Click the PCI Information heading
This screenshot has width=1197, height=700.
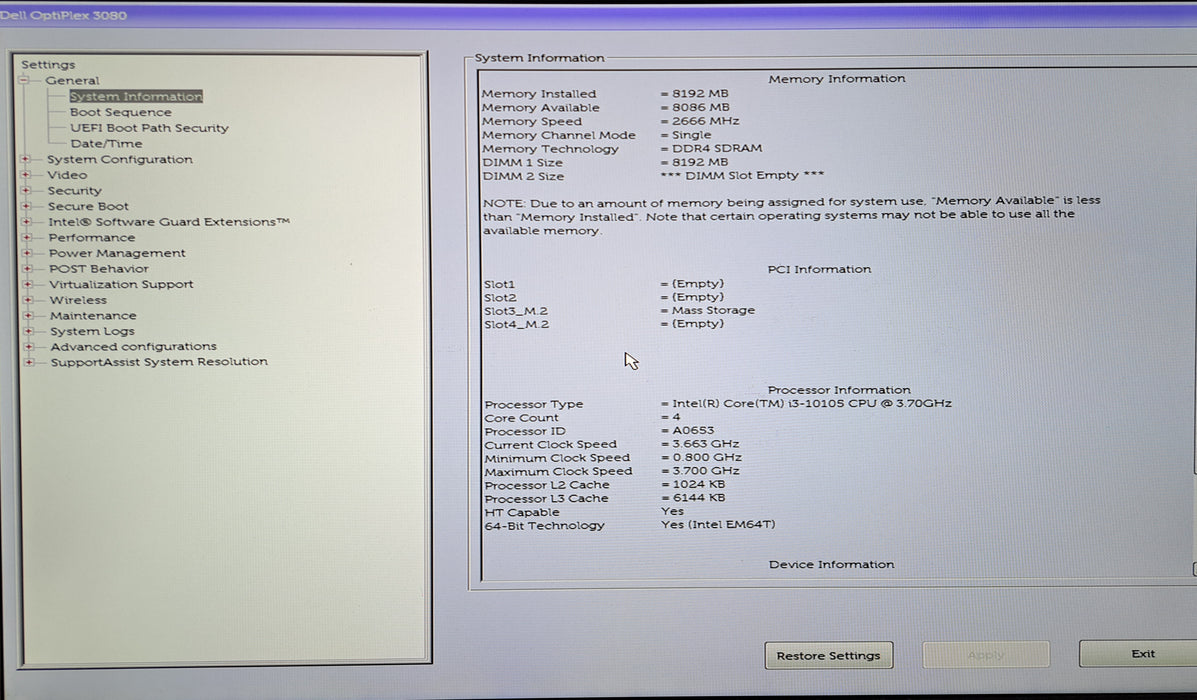pos(819,269)
